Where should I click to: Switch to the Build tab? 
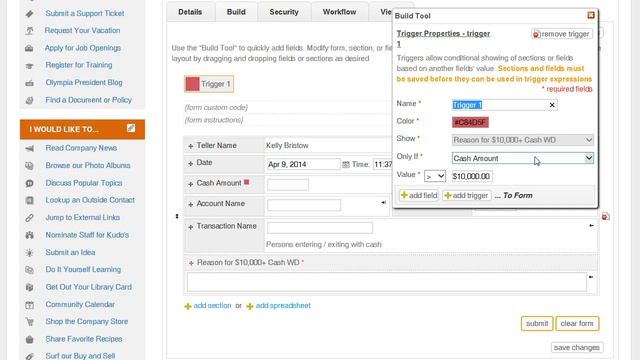click(236, 12)
